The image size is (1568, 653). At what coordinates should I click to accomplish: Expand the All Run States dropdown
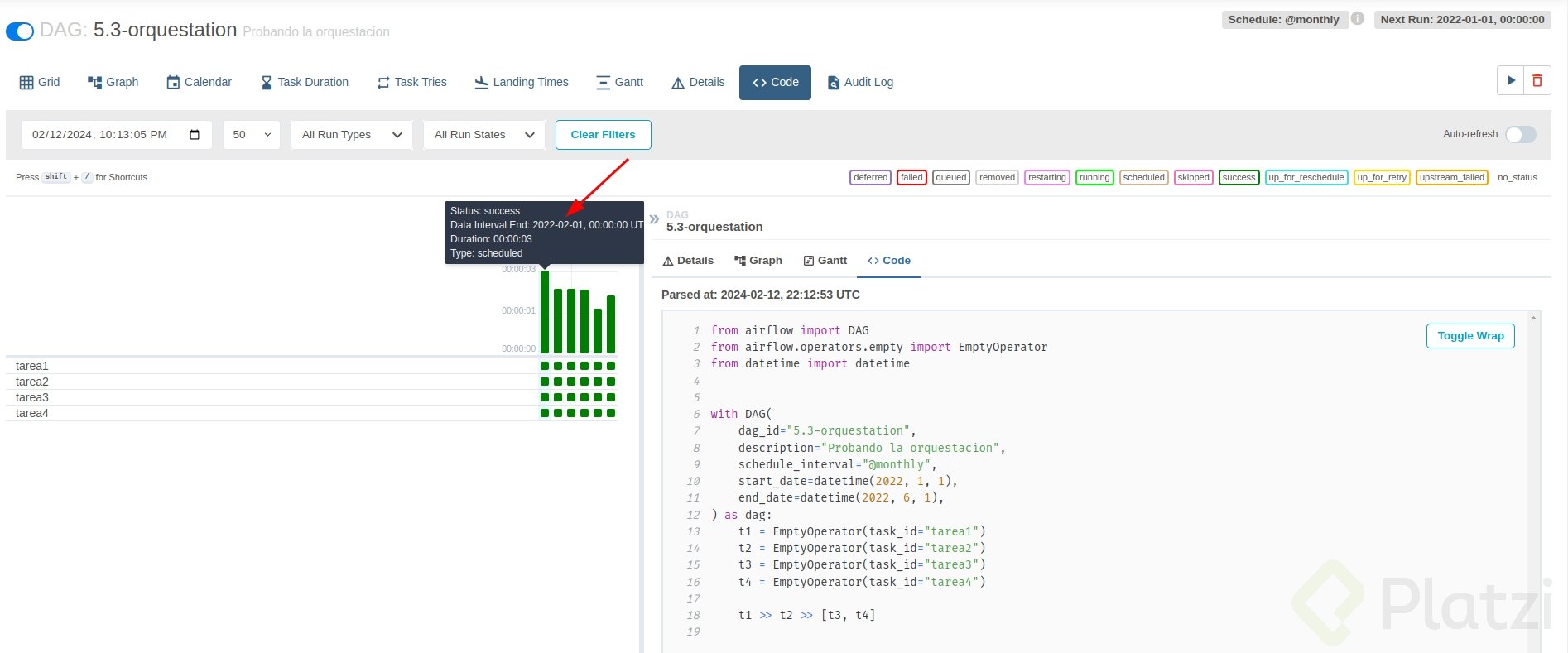click(x=484, y=135)
